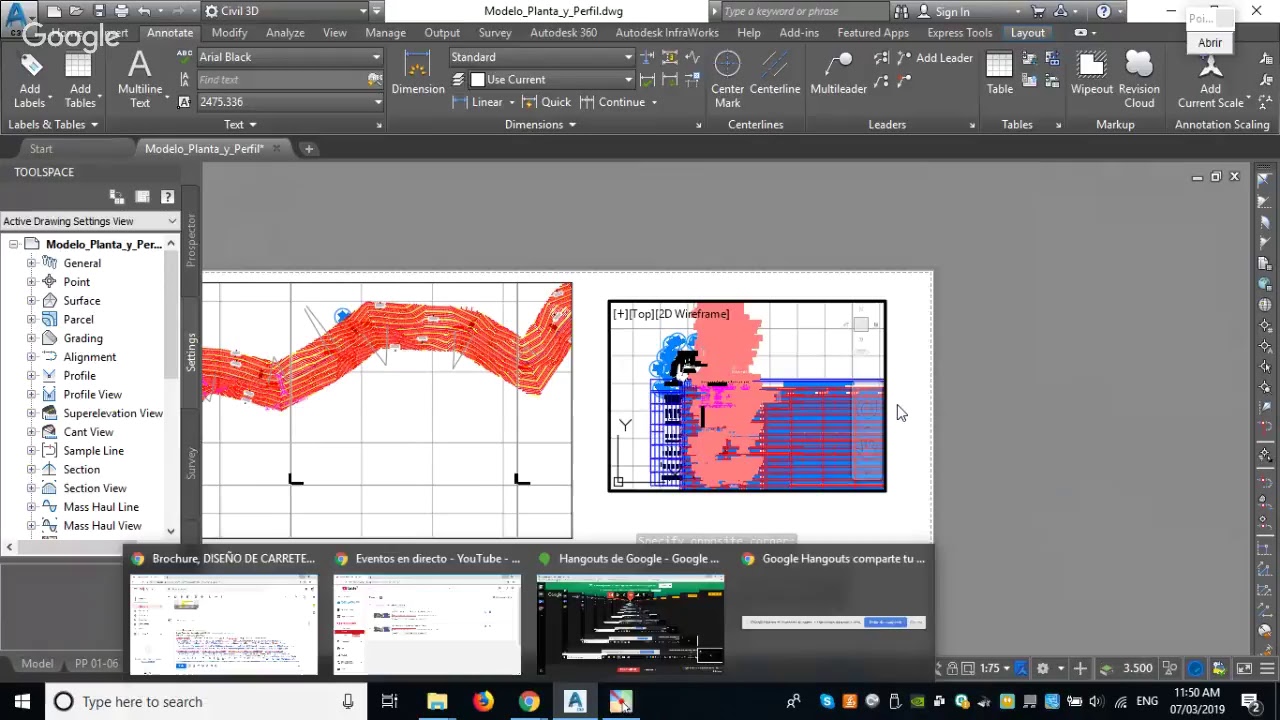Click the Toolspace help question icon
The image size is (1280, 720).
pyautogui.click(x=167, y=197)
